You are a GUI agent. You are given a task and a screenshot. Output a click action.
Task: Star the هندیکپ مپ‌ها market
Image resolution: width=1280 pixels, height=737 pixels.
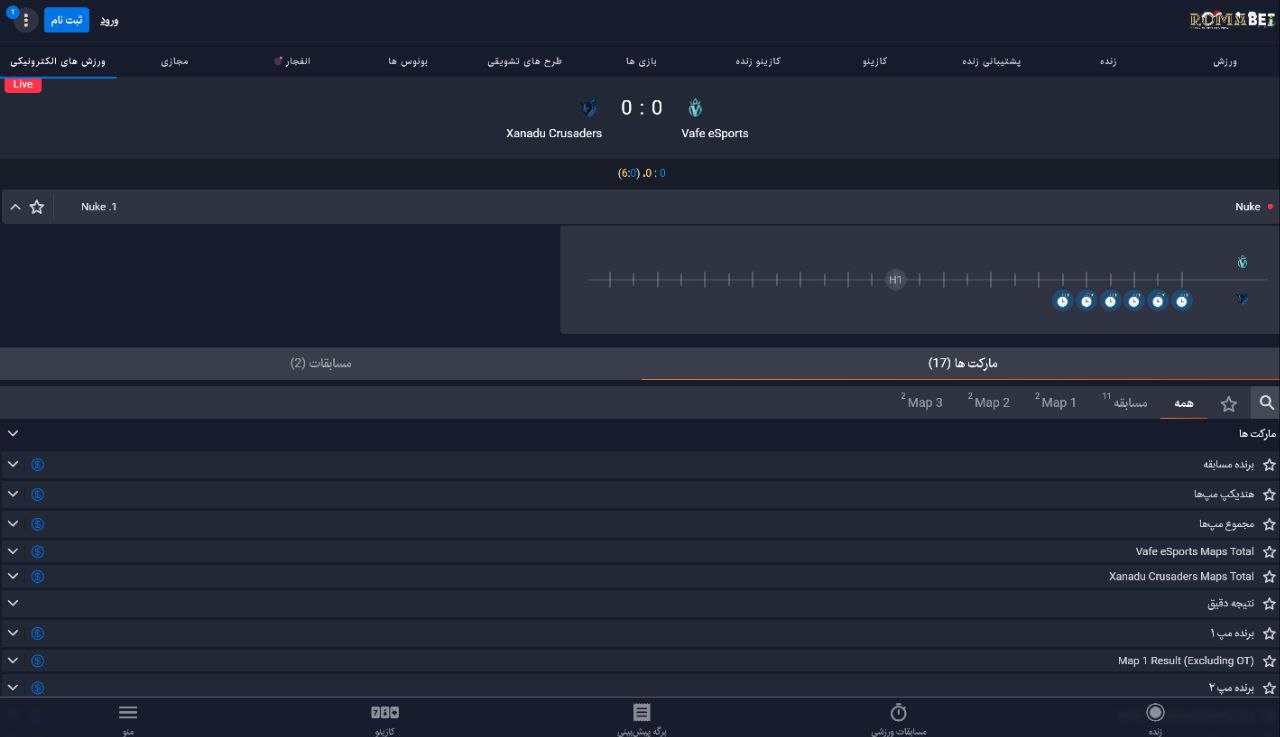(x=1269, y=495)
